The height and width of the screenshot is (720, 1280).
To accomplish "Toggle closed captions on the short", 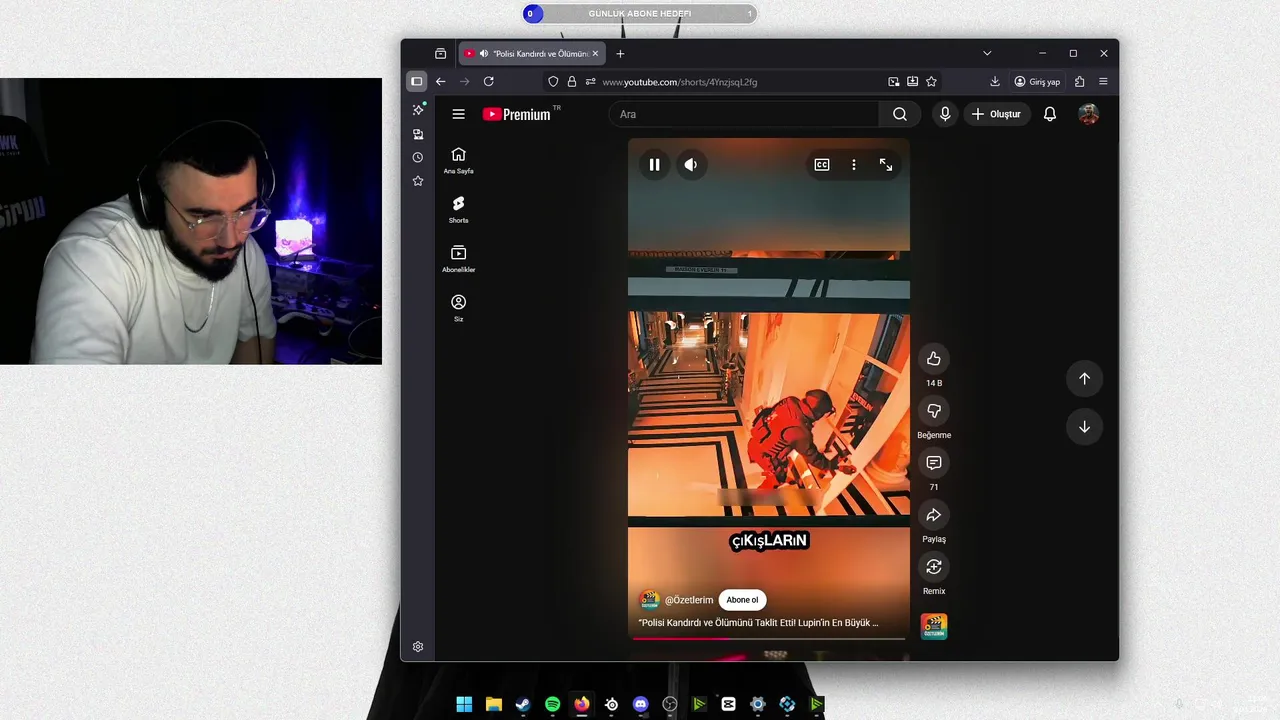I will pyautogui.click(x=822, y=165).
